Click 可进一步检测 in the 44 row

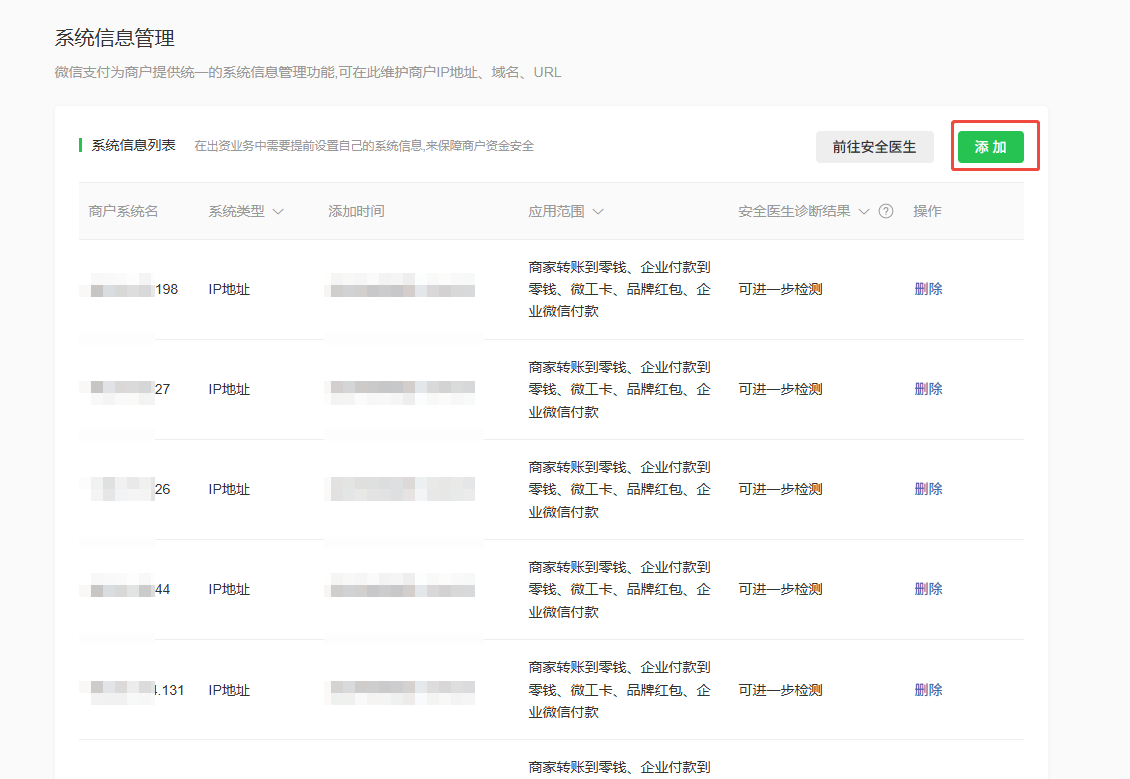point(780,589)
